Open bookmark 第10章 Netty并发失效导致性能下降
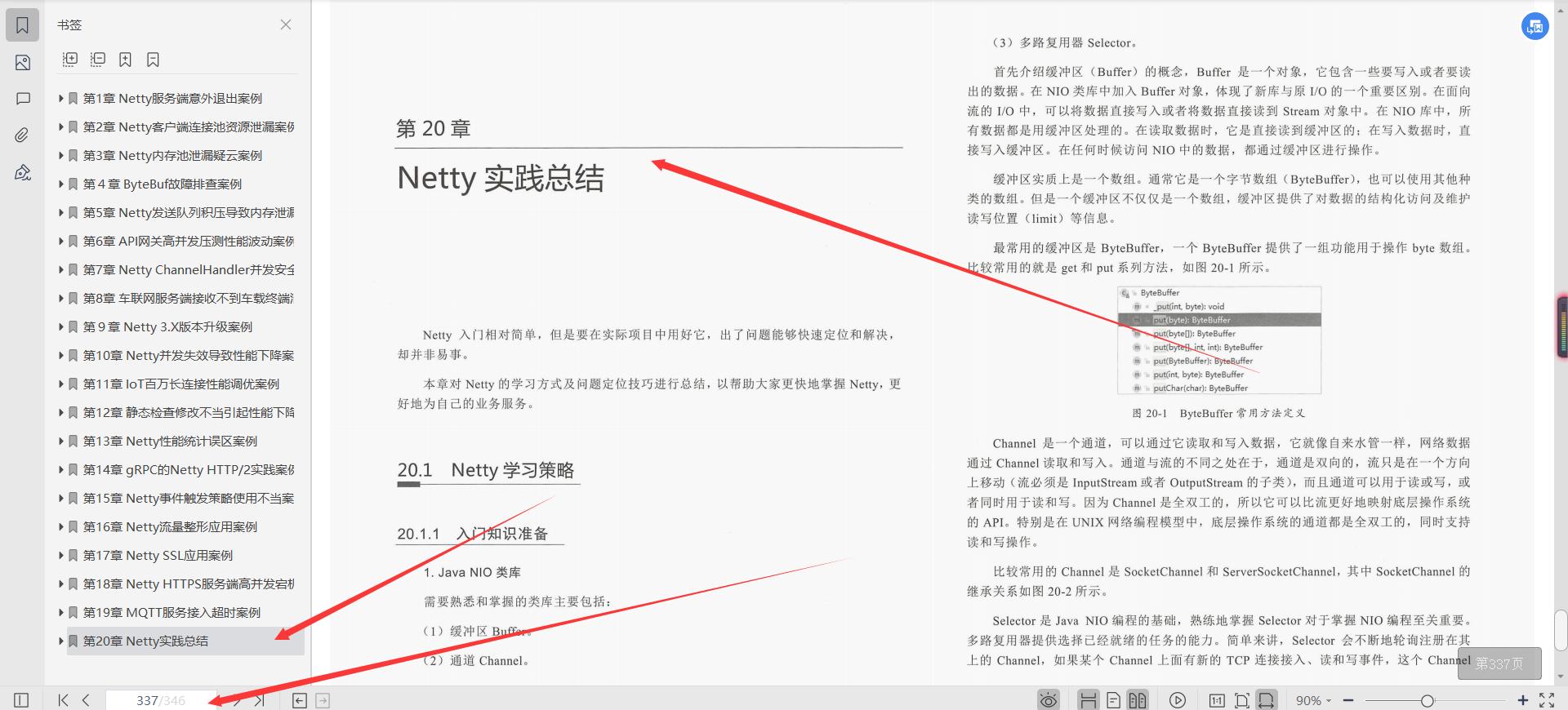Viewport: 1568px width, 710px height. tap(189, 355)
